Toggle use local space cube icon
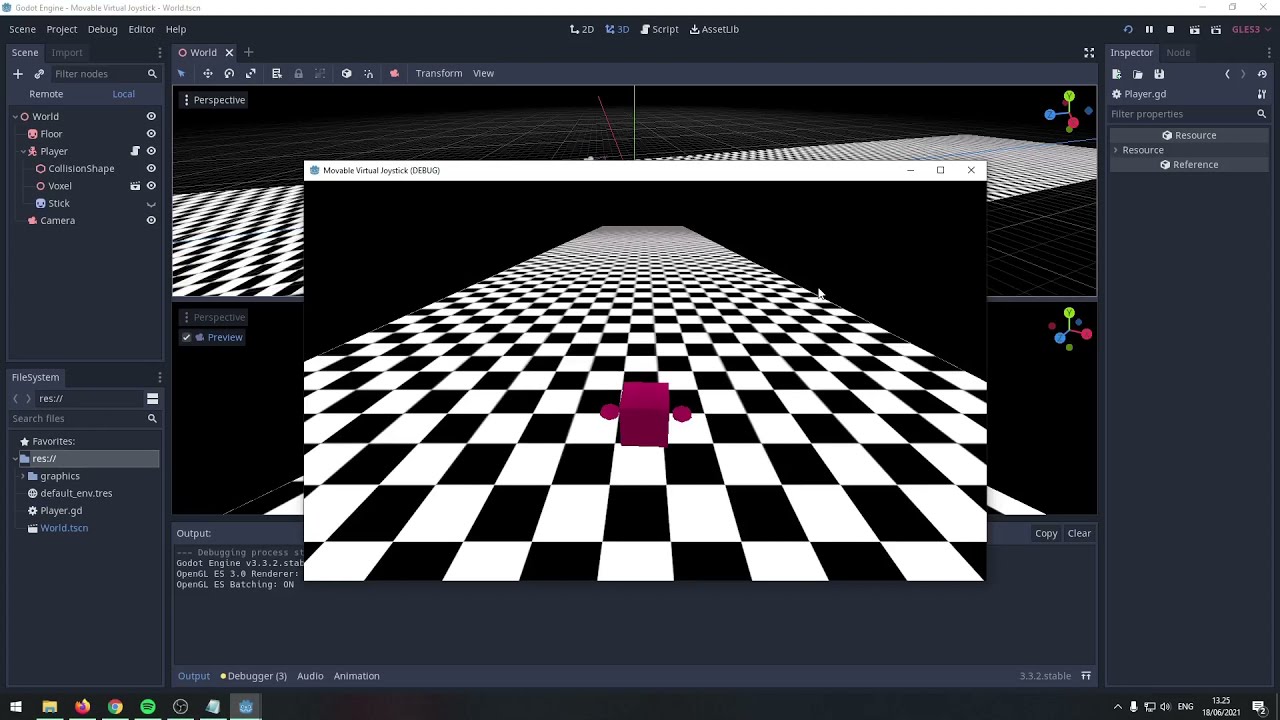 click(x=346, y=73)
